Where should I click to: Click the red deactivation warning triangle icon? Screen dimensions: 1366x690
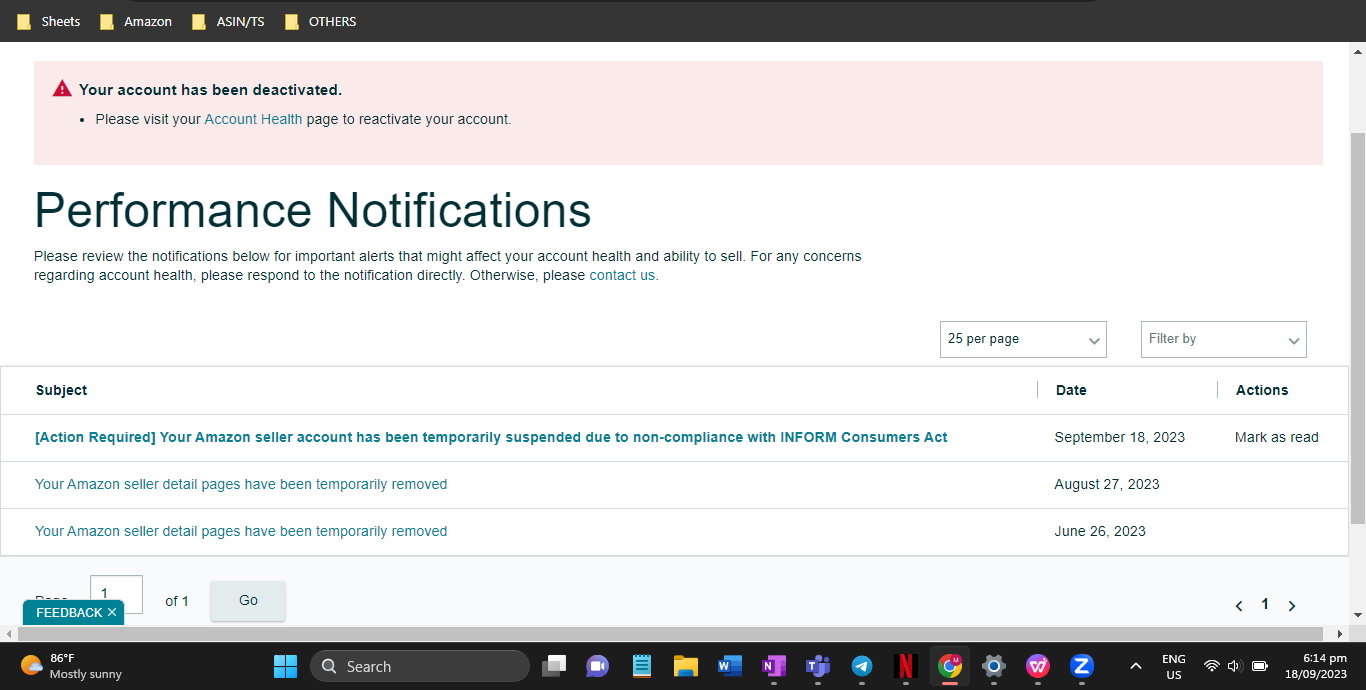tap(62, 88)
